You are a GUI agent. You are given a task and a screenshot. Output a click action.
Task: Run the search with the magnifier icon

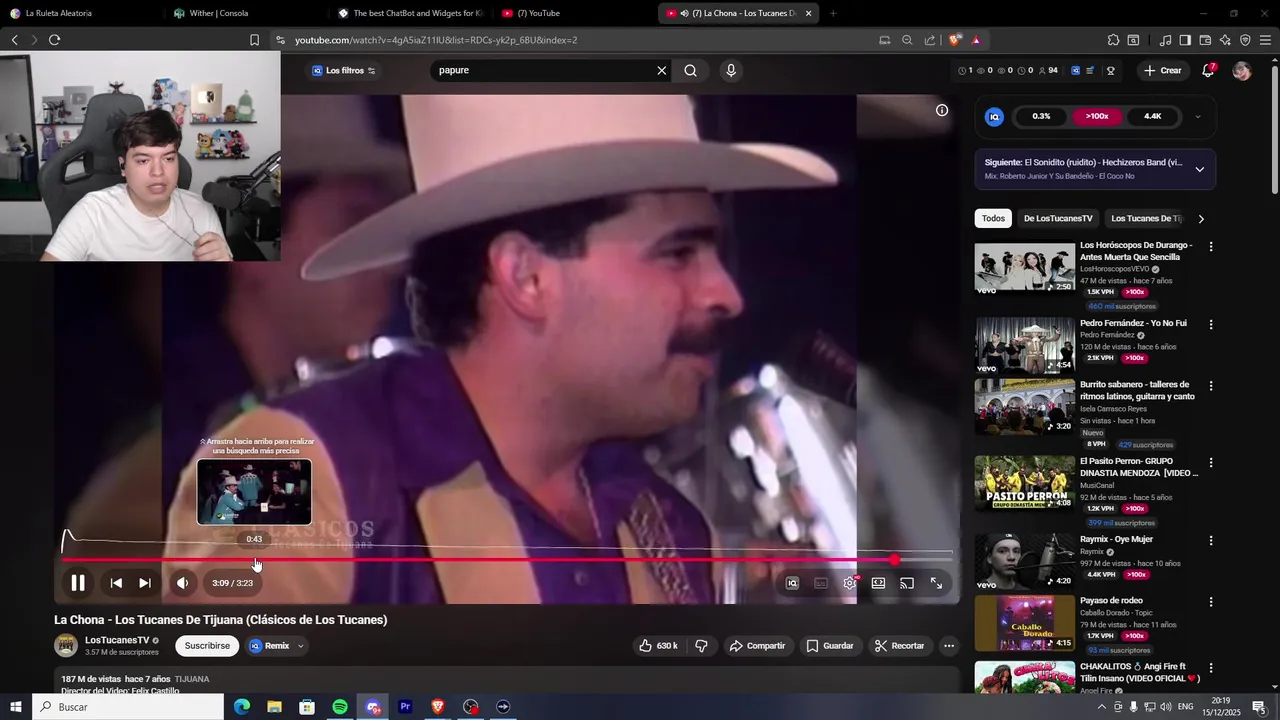click(690, 71)
